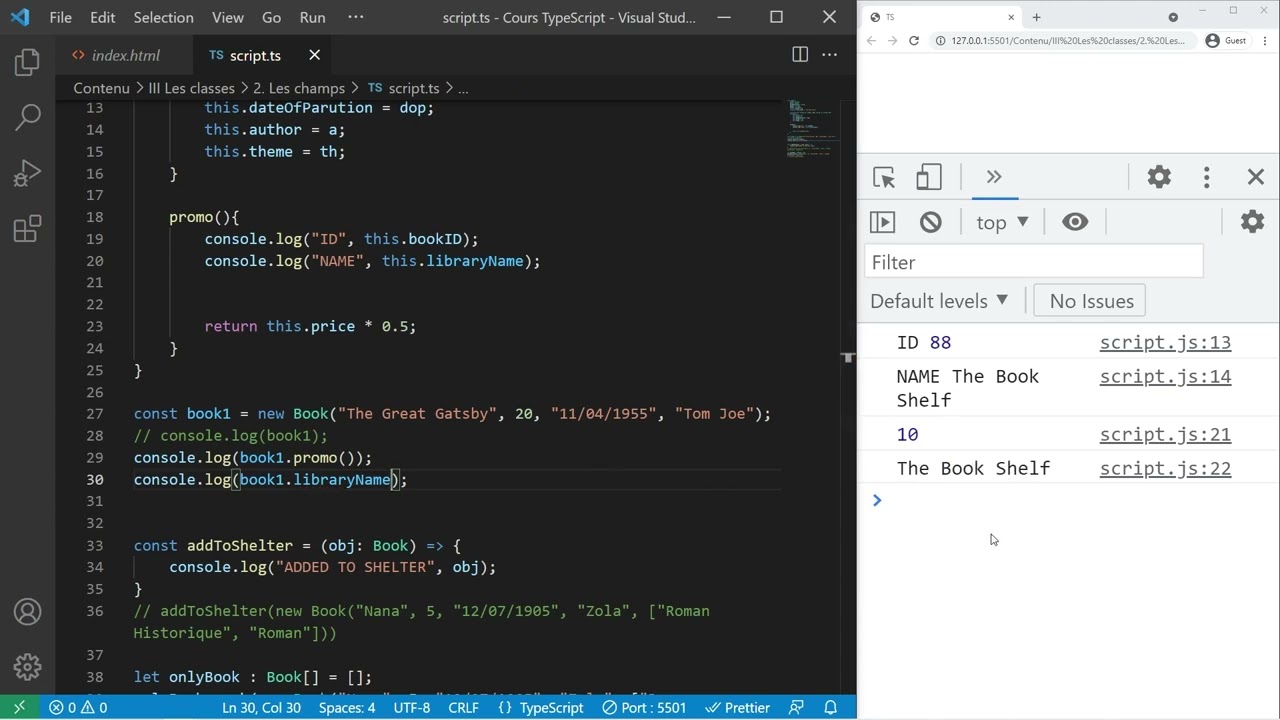The width and height of the screenshot is (1280, 720).
Task: Go forward in the browser
Action: (x=892, y=41)
